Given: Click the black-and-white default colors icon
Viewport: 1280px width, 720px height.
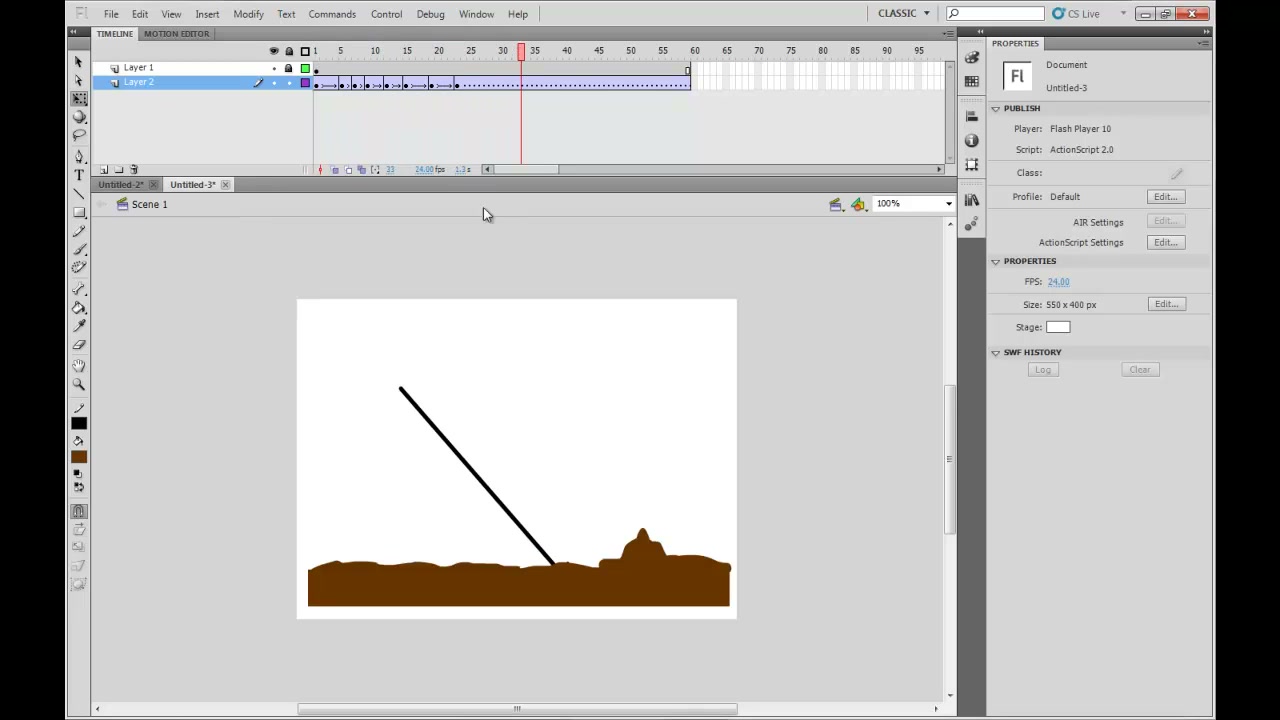Looking at the screenshot, I should [79, 474].
